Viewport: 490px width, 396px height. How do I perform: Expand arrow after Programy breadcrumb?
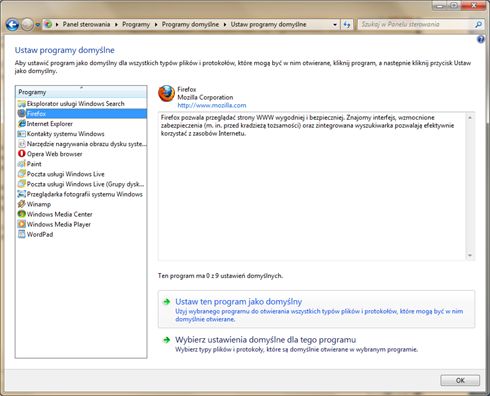(x=156, y=25)
